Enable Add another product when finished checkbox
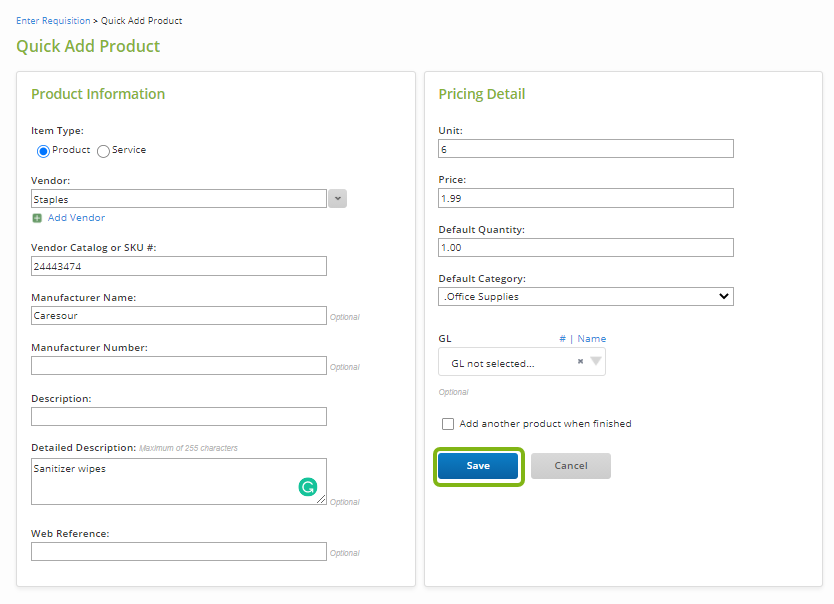Image resolution: width=834 pixels, height=604 pixels. point(448,424)
